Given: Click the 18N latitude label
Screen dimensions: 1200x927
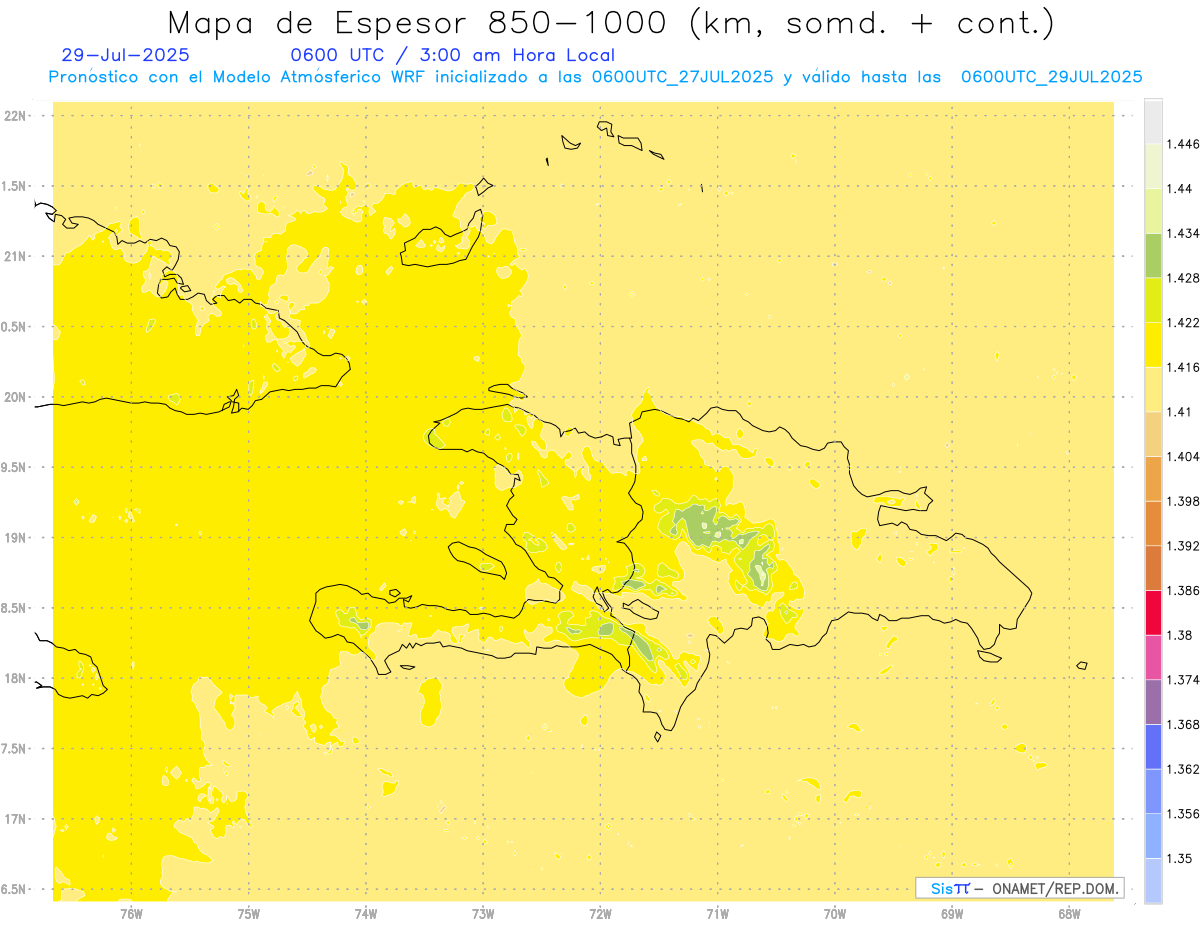Looking at the screenshot, I should pos(17,679).
